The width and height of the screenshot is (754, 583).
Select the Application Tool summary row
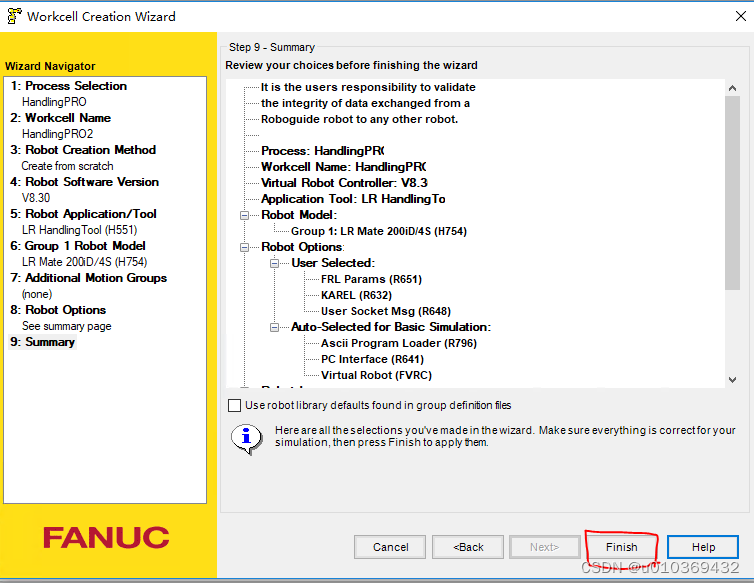tap(353, 199)
